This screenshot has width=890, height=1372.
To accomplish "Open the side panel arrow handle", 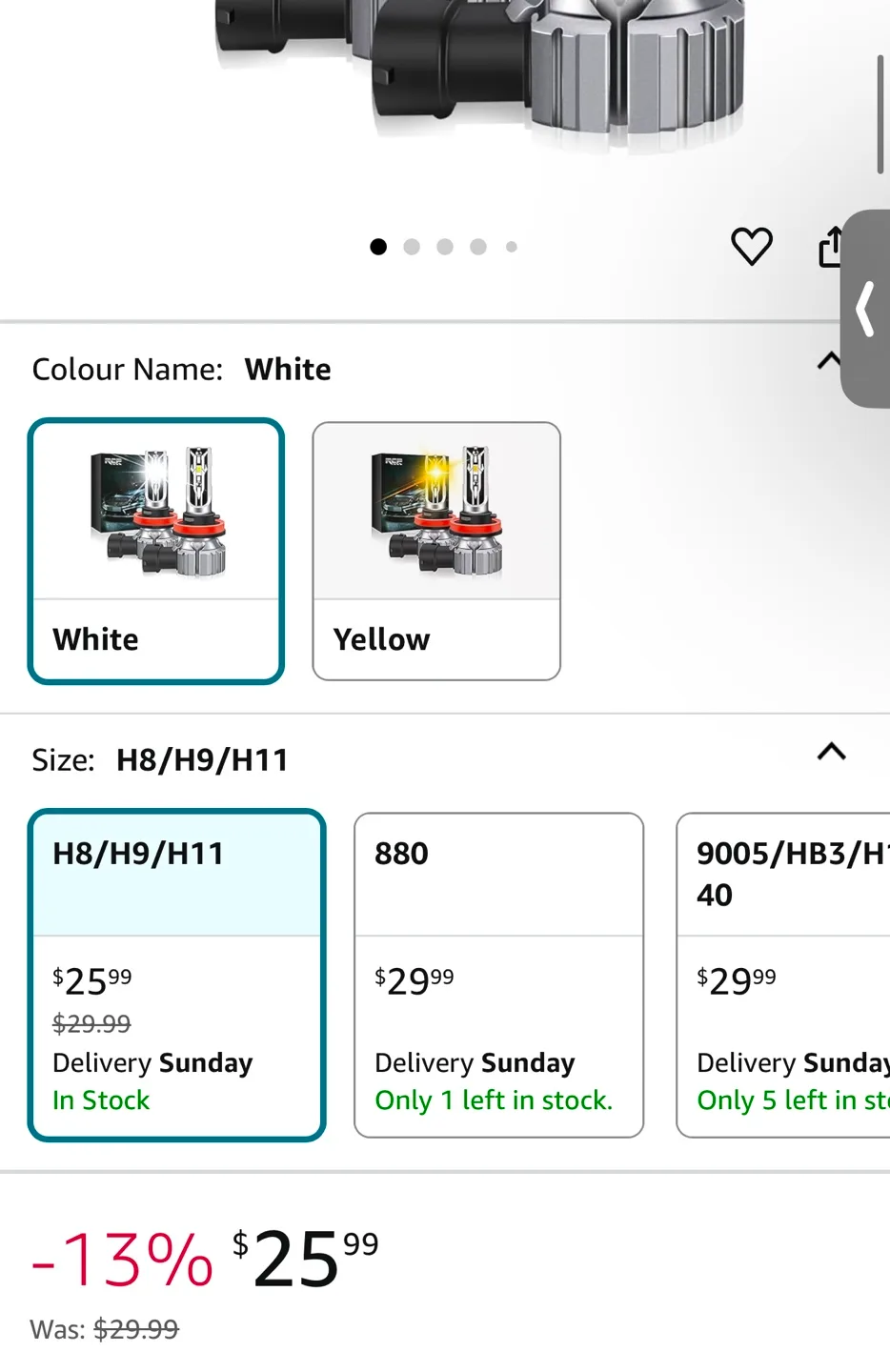I will 866,309.
